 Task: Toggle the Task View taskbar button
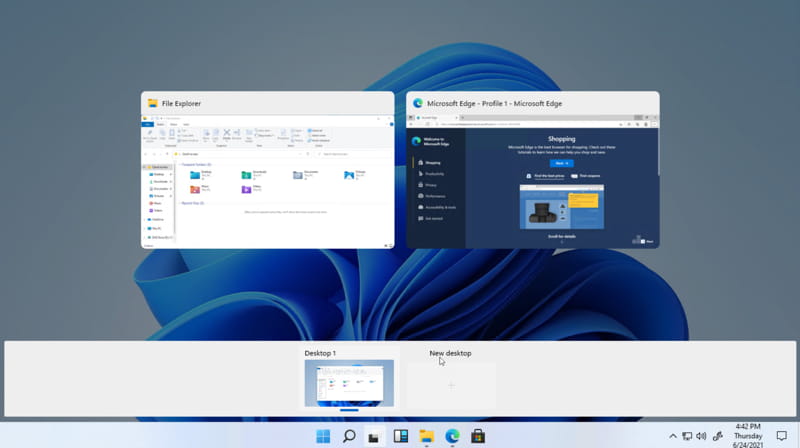374,437
